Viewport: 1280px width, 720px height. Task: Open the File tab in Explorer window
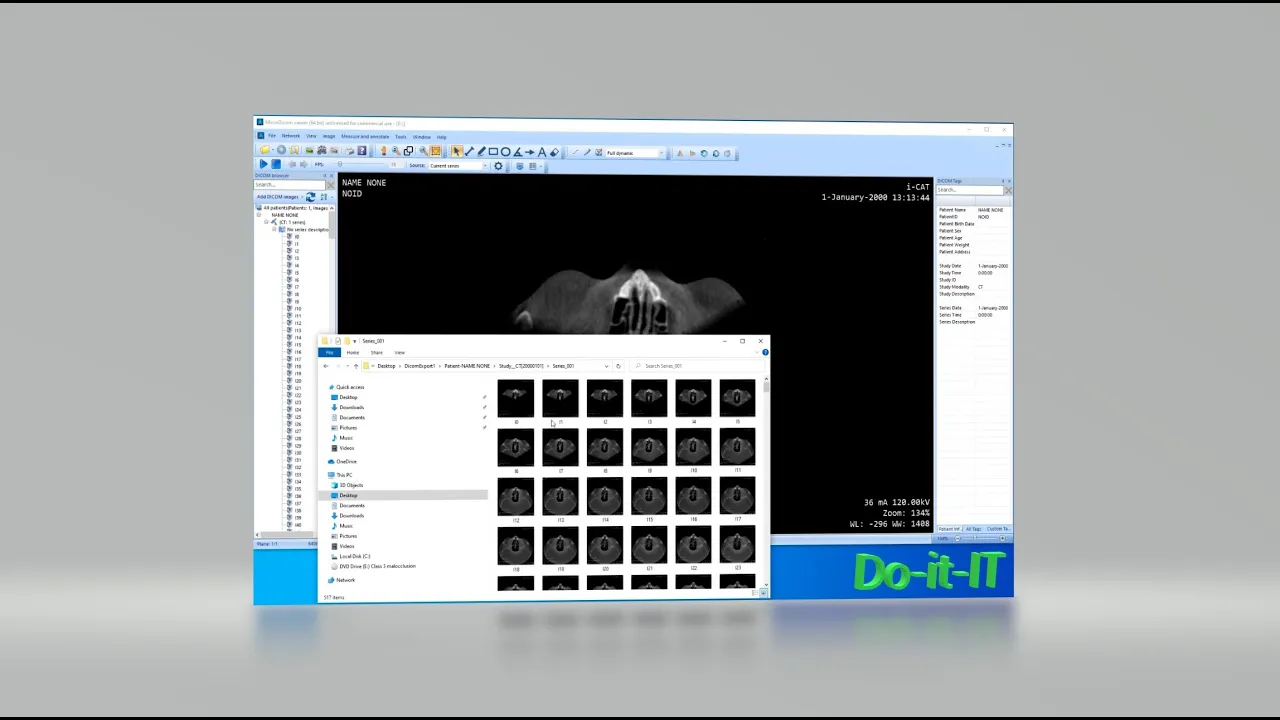coord(330,352)
